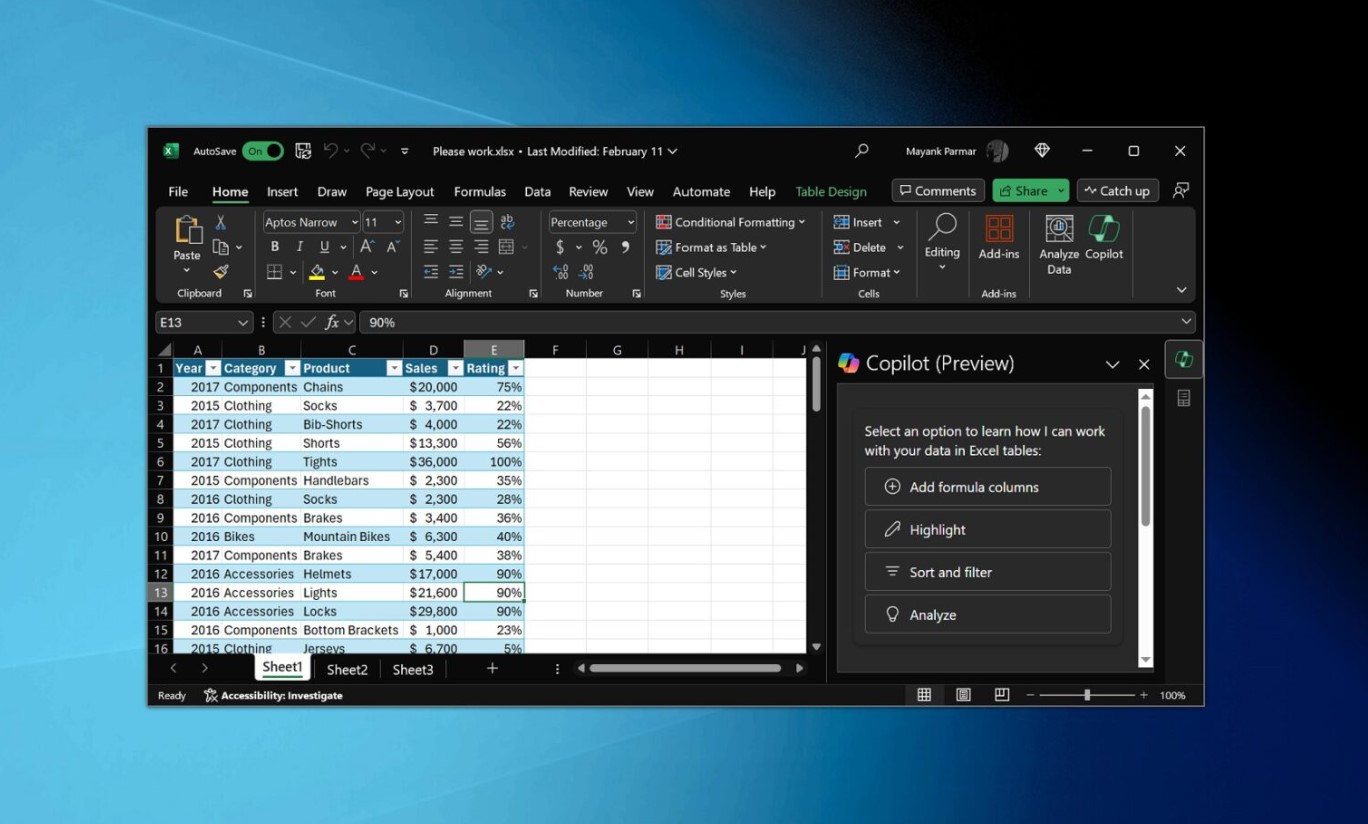This screenshot has width=1368, height=824.
Task: Toggle Italic formatting
Action: point(300,247)
